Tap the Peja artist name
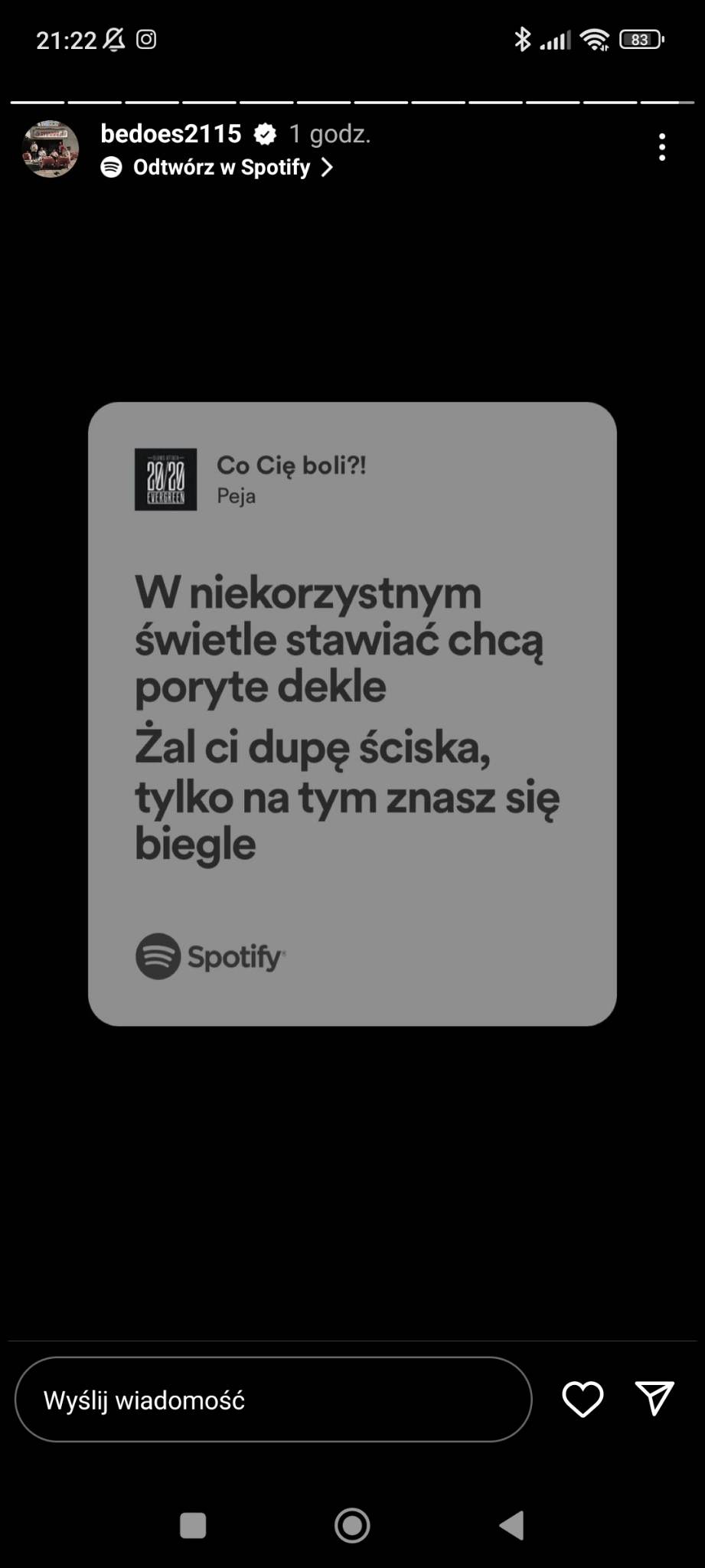This screenshot has width=705, height=1568. (x=236, y=496)
